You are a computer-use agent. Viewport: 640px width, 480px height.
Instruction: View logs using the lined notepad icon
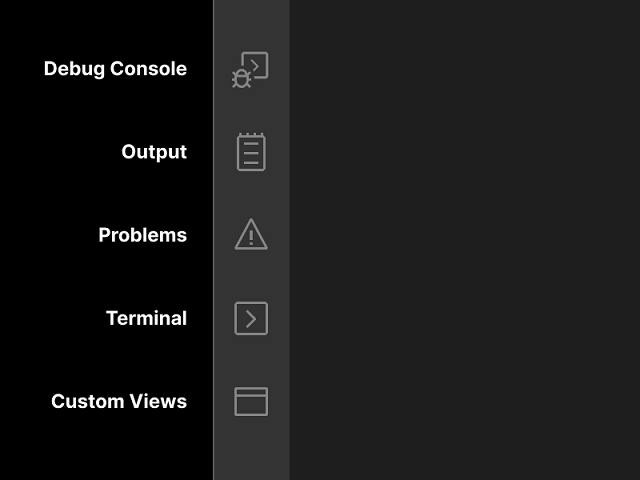point(251,152)
